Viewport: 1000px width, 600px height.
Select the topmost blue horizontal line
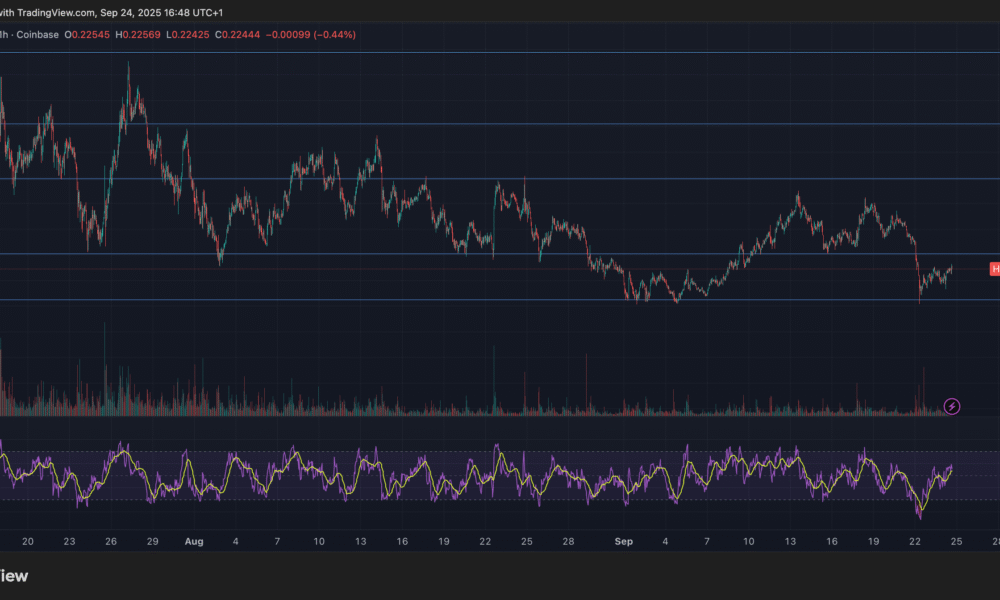500,52
